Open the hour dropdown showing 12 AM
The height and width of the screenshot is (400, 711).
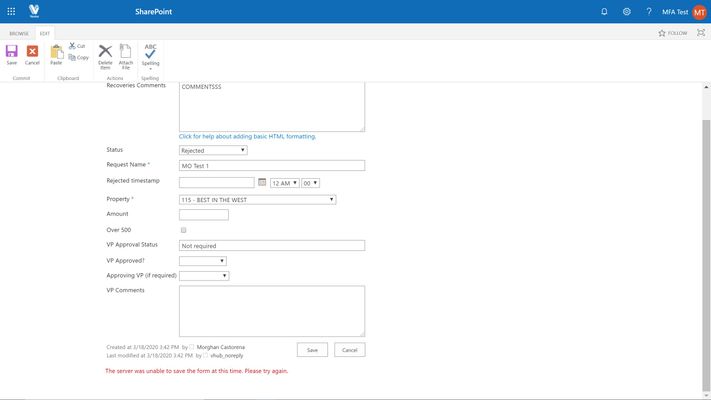[285, 183]
